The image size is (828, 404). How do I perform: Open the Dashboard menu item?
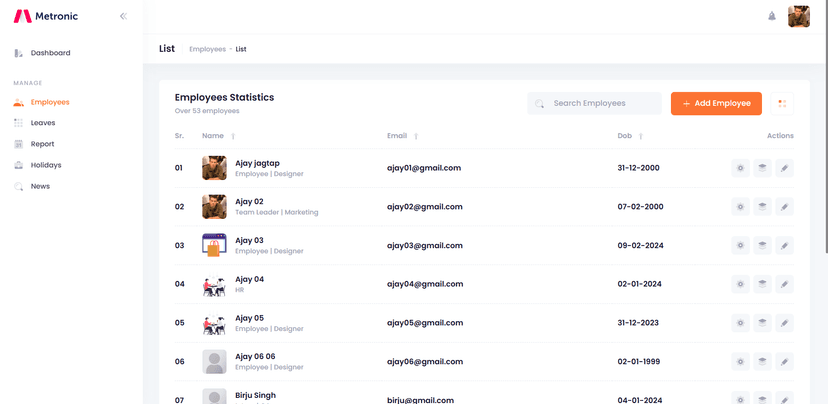pos(50,53)
